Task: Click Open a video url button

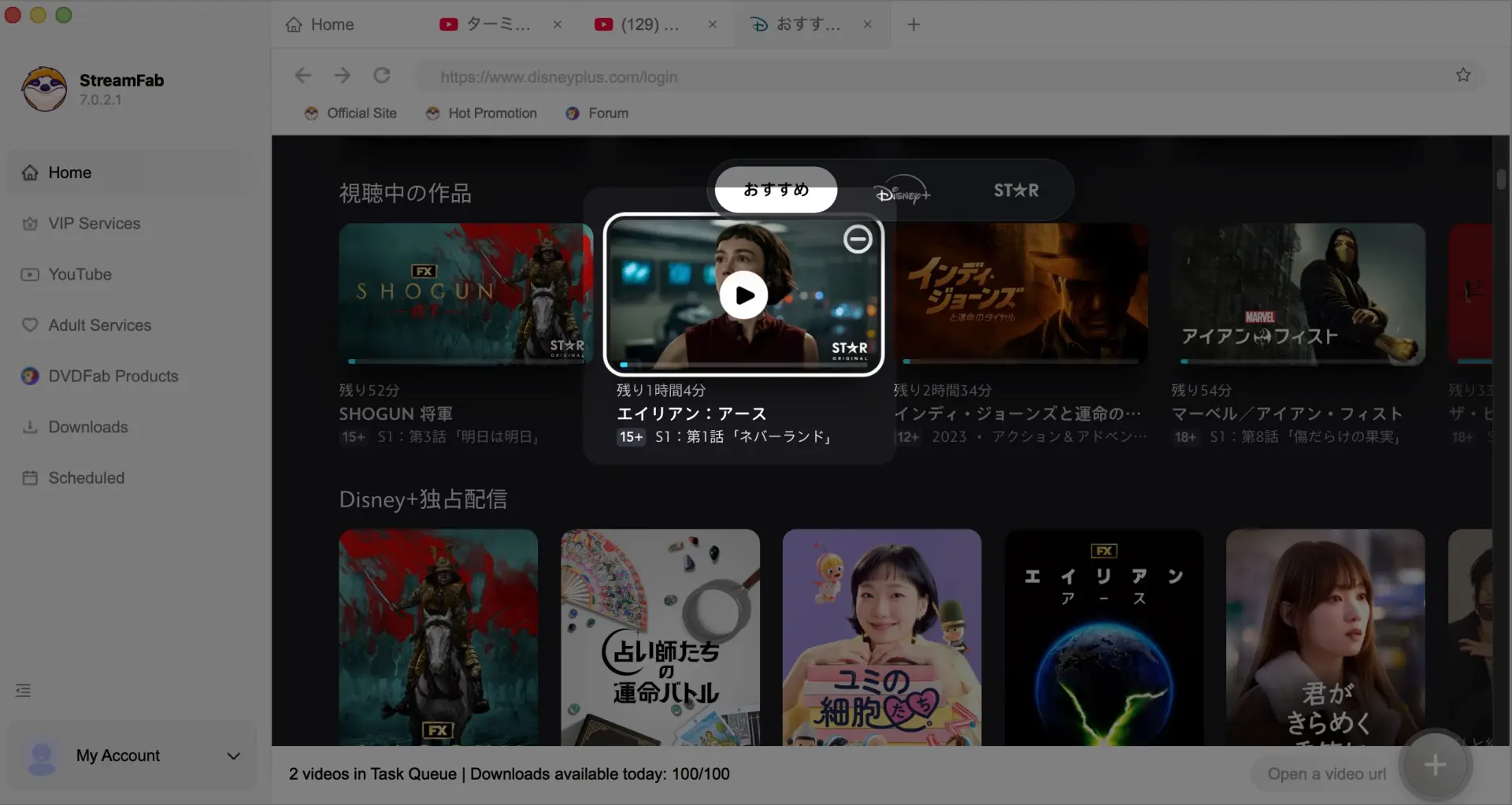Action: point(1327,774)
